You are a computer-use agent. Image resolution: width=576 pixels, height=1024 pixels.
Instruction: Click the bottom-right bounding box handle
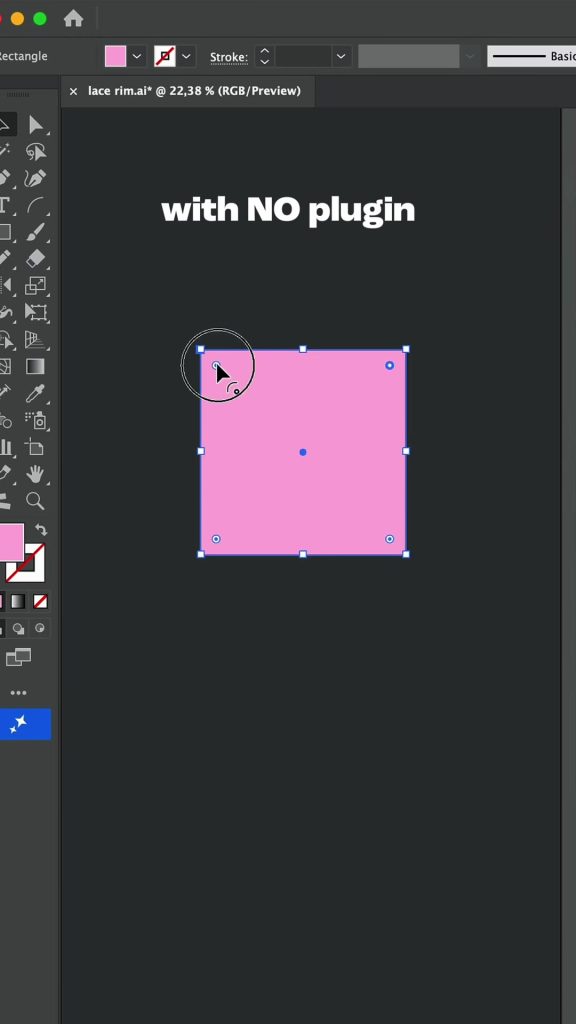[x=406, y=554]
